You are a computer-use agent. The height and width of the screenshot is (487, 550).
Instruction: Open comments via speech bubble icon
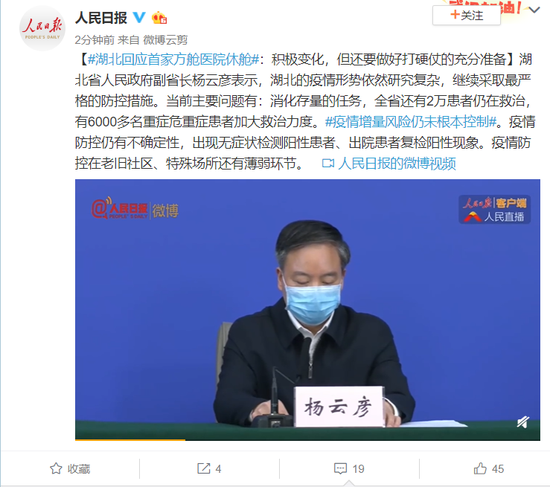pos(340,468)
